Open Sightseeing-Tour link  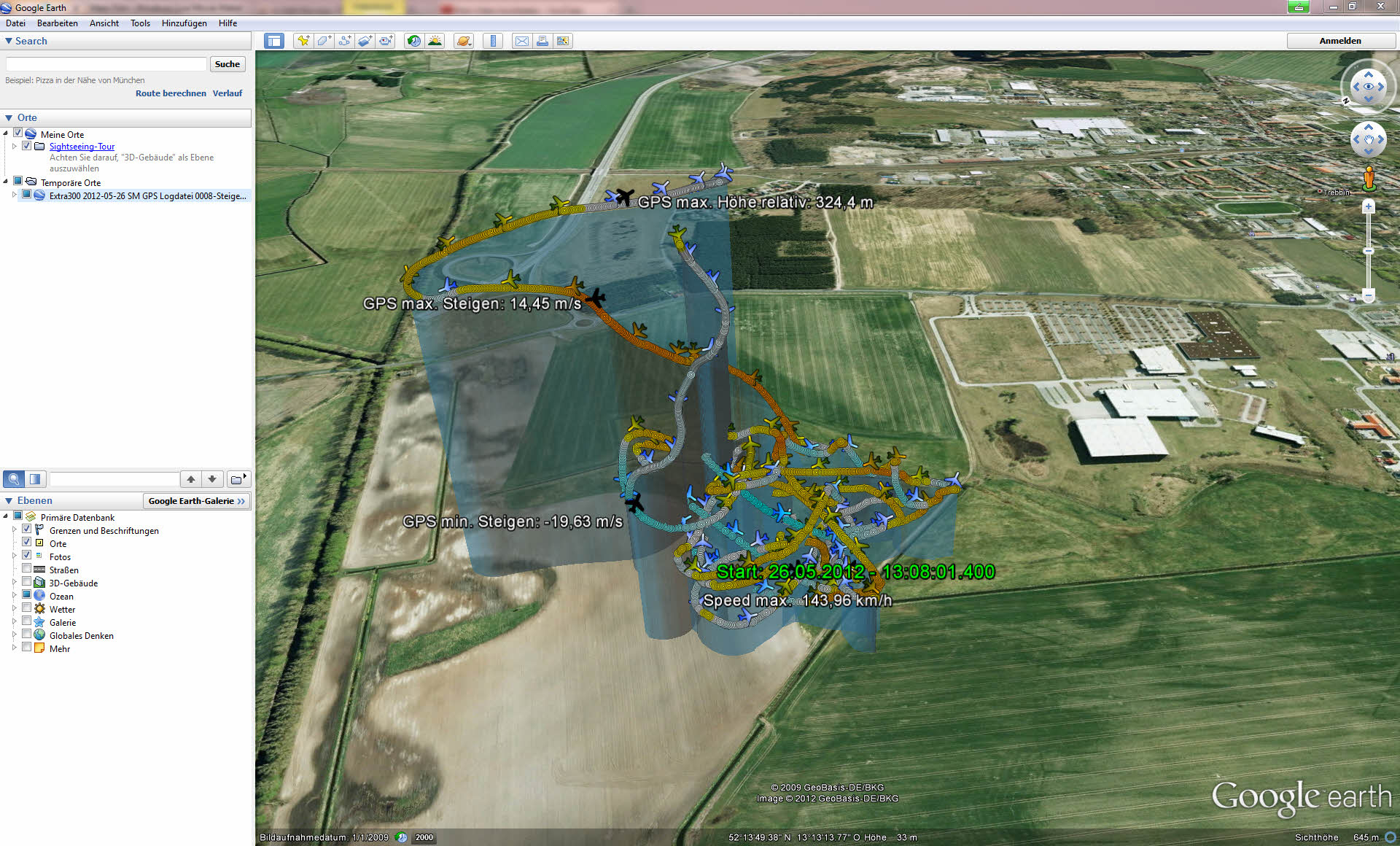(82, 147)
